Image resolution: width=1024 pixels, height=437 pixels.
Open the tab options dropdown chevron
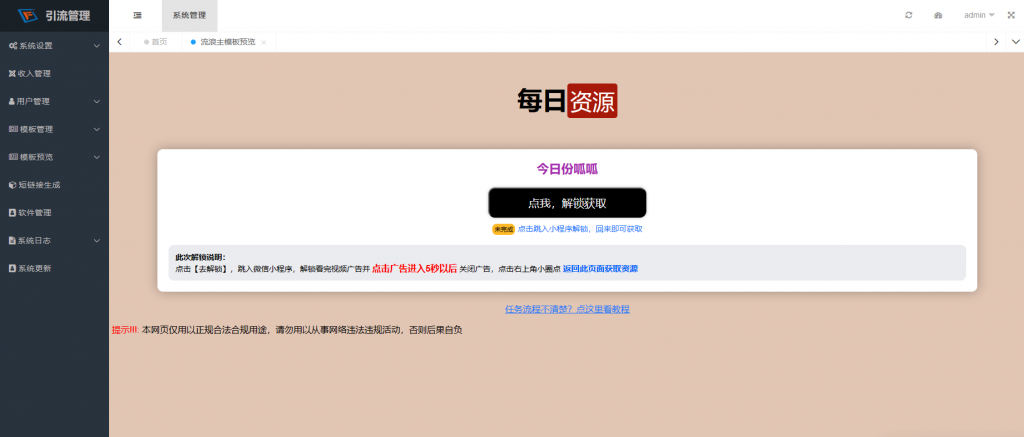tap(1016, 42)
